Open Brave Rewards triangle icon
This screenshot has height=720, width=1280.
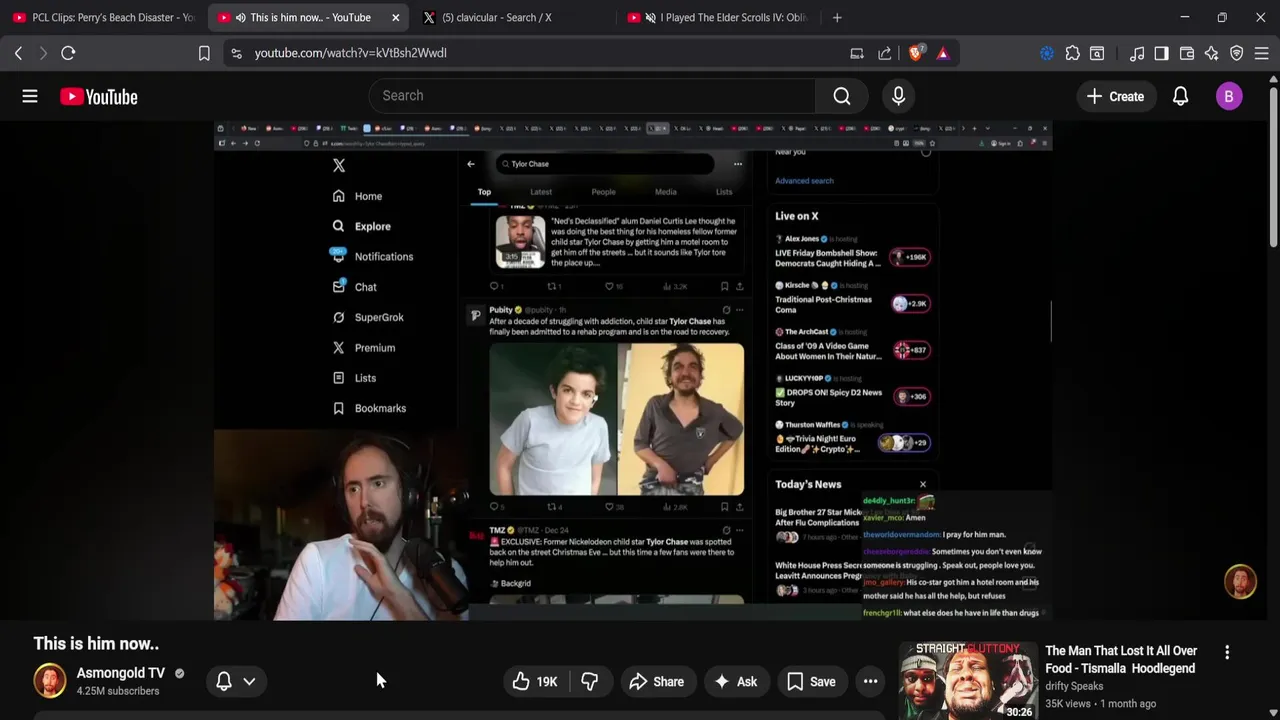click(943, 53)
